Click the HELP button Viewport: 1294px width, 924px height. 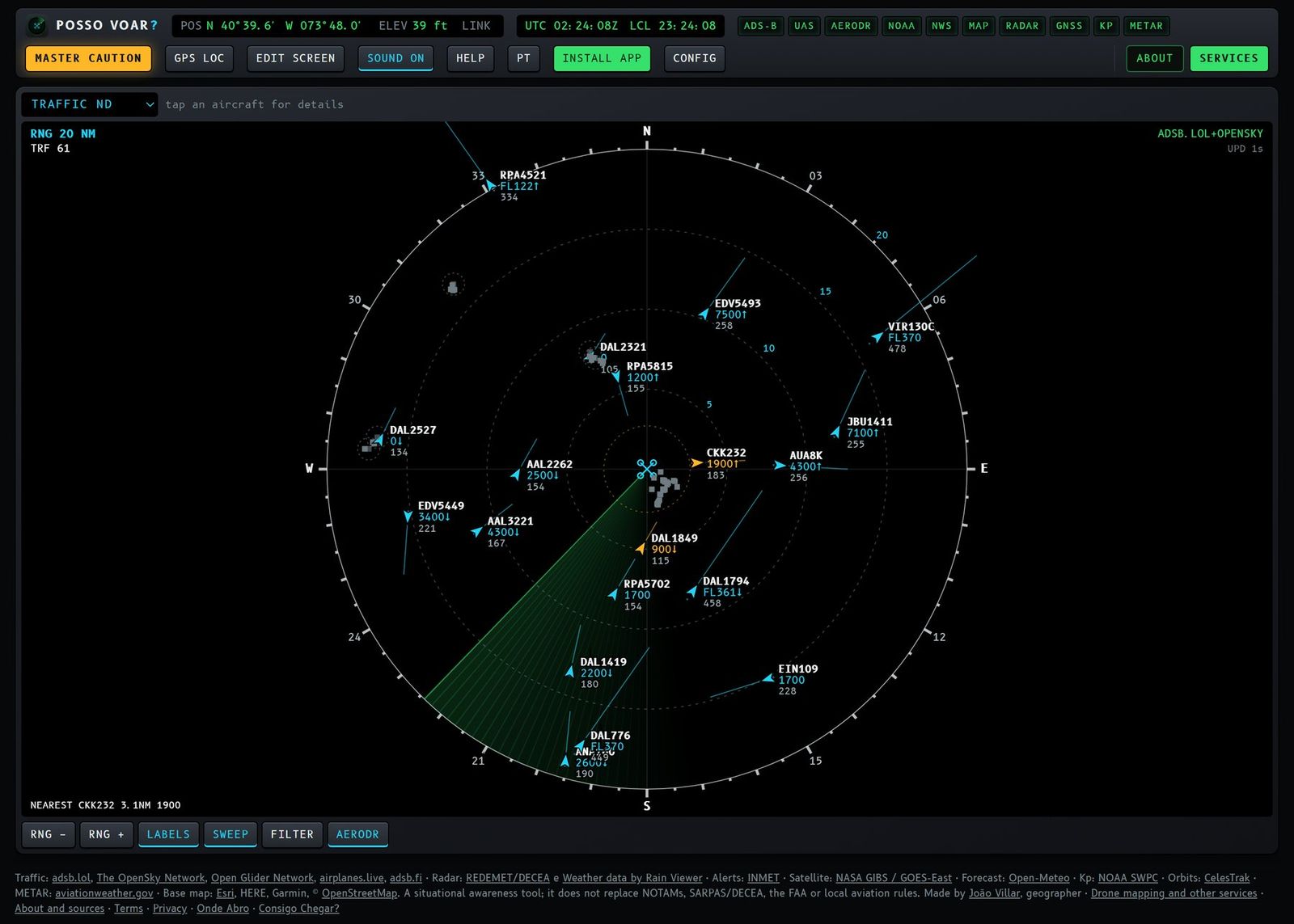point(471,58)
